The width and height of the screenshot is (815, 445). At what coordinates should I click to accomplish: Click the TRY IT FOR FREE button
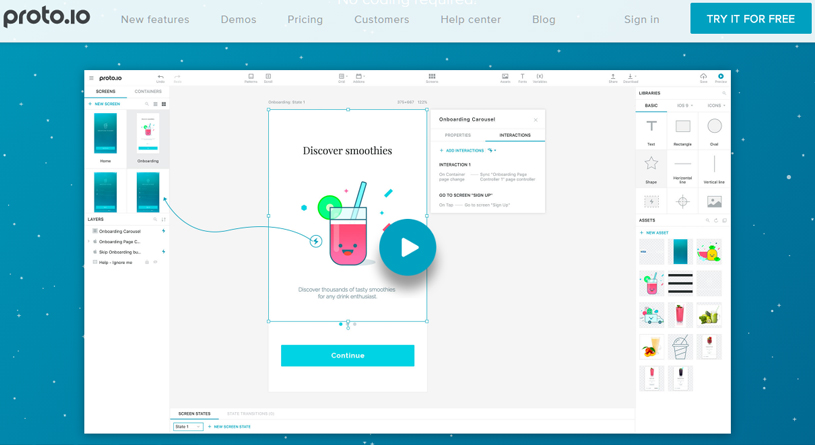tap(750, 19)
